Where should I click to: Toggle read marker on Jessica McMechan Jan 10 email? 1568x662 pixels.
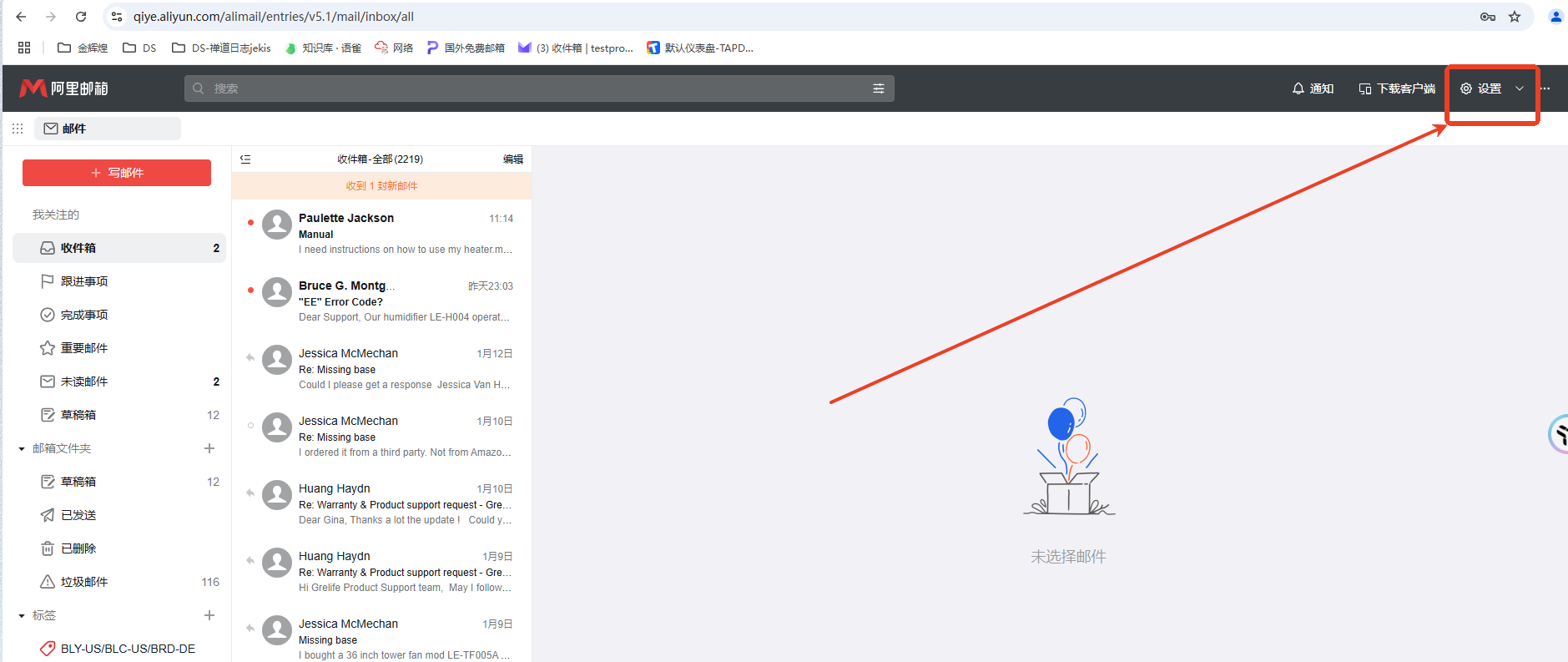coord(250,426)
